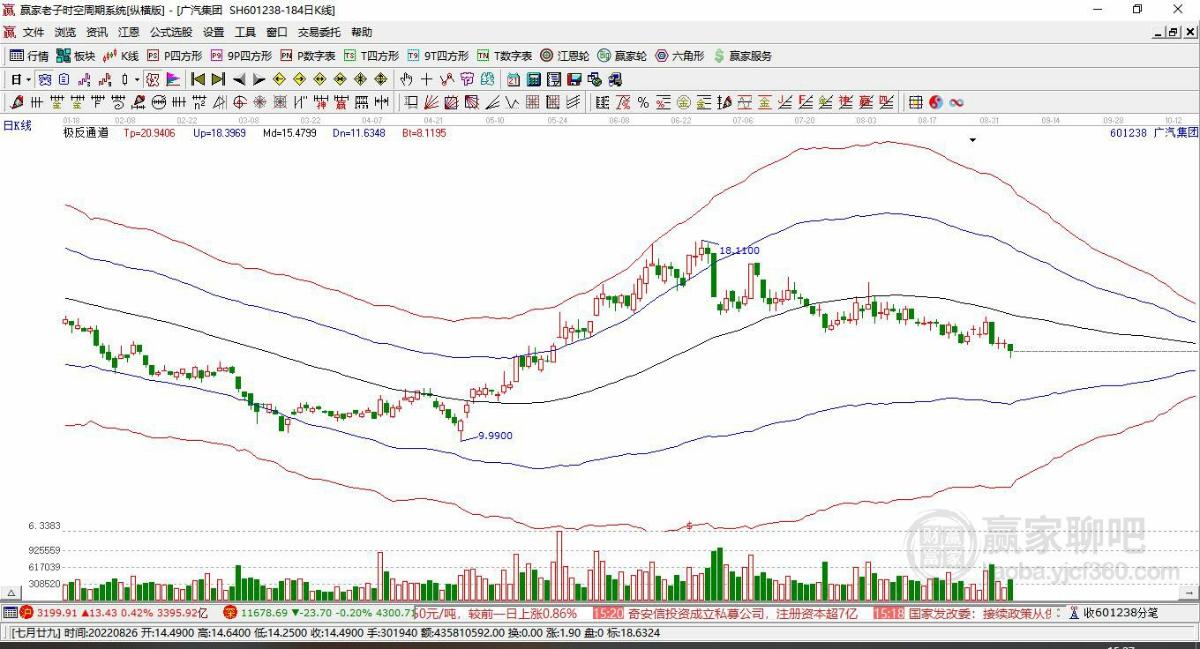The height and width of the screenshot is (649, 1200).
Task: Open the 交易委托 menu
Action: [x=319, y=32]
